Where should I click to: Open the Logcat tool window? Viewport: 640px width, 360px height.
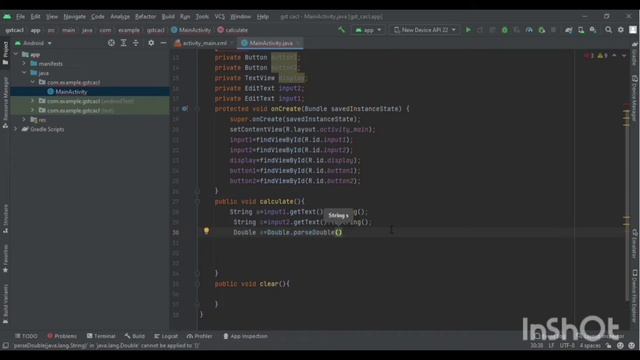pyautogui.click(x=166, y=336)
